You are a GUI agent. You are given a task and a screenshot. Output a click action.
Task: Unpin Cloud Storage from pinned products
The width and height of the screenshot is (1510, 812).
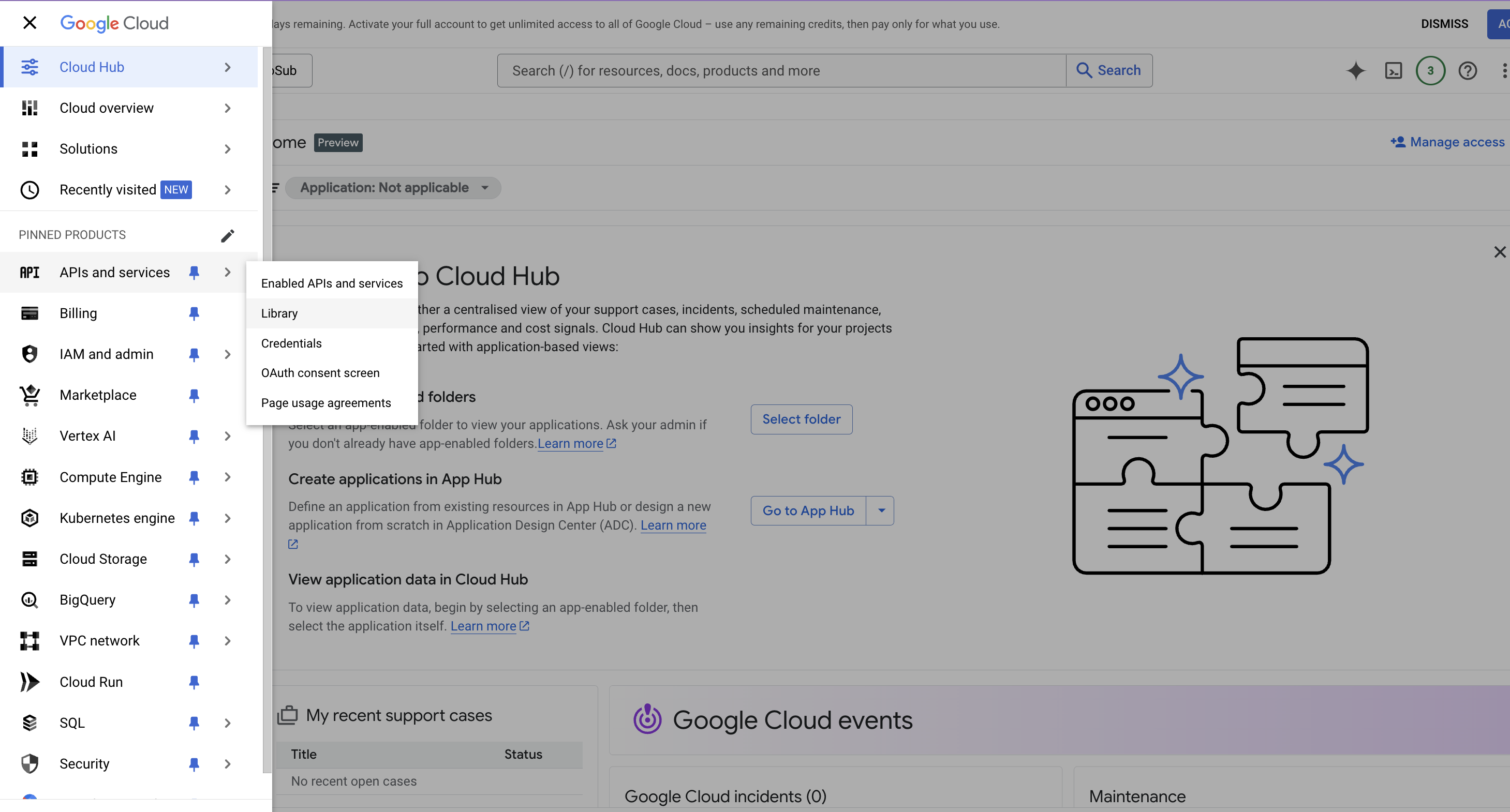coord(194,559)
